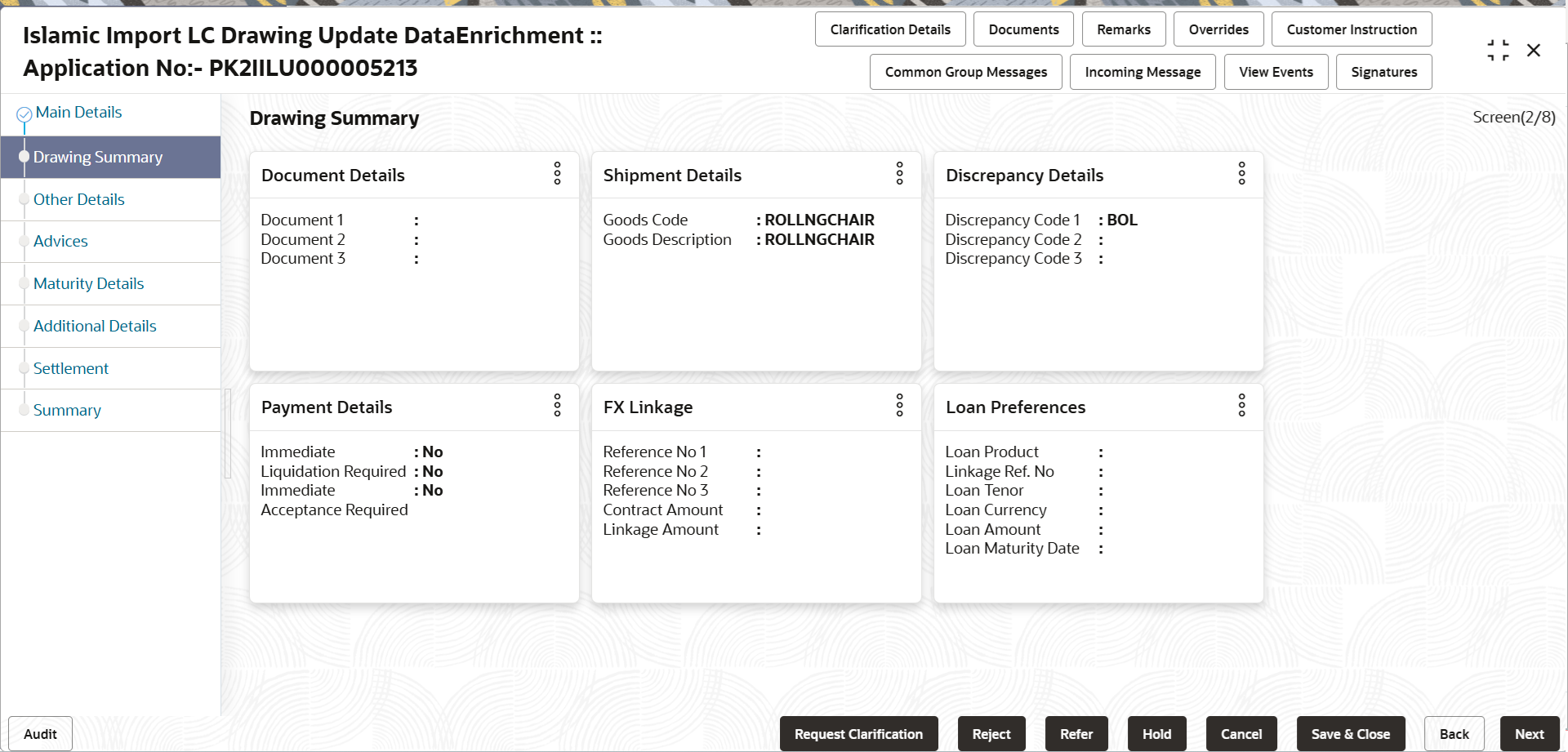Select Settlement in the side navigation

(x=71, y=368)
